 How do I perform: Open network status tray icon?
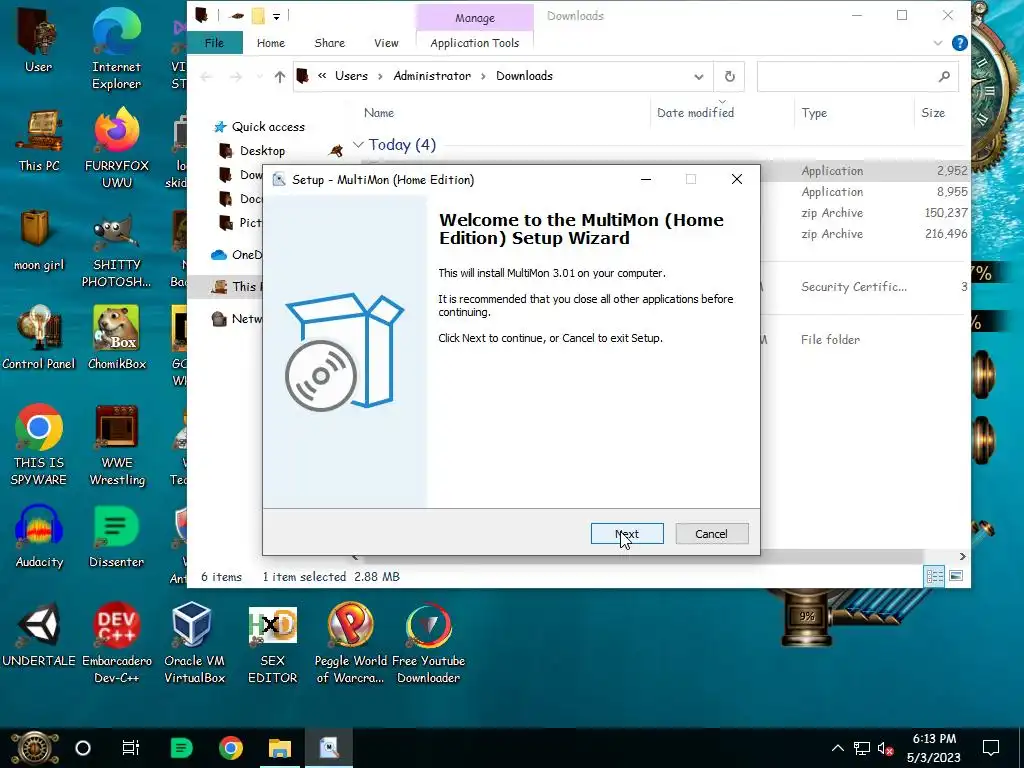pos(862,748)
